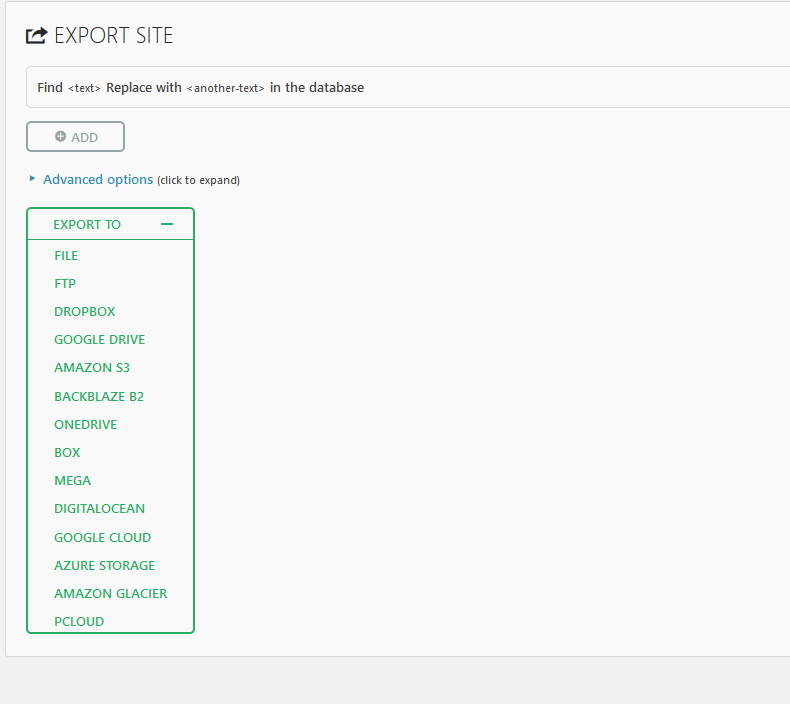Screen dimensions: 790x704
Task: Expand Advanced options triangle arrow
Action: [33, 179]
